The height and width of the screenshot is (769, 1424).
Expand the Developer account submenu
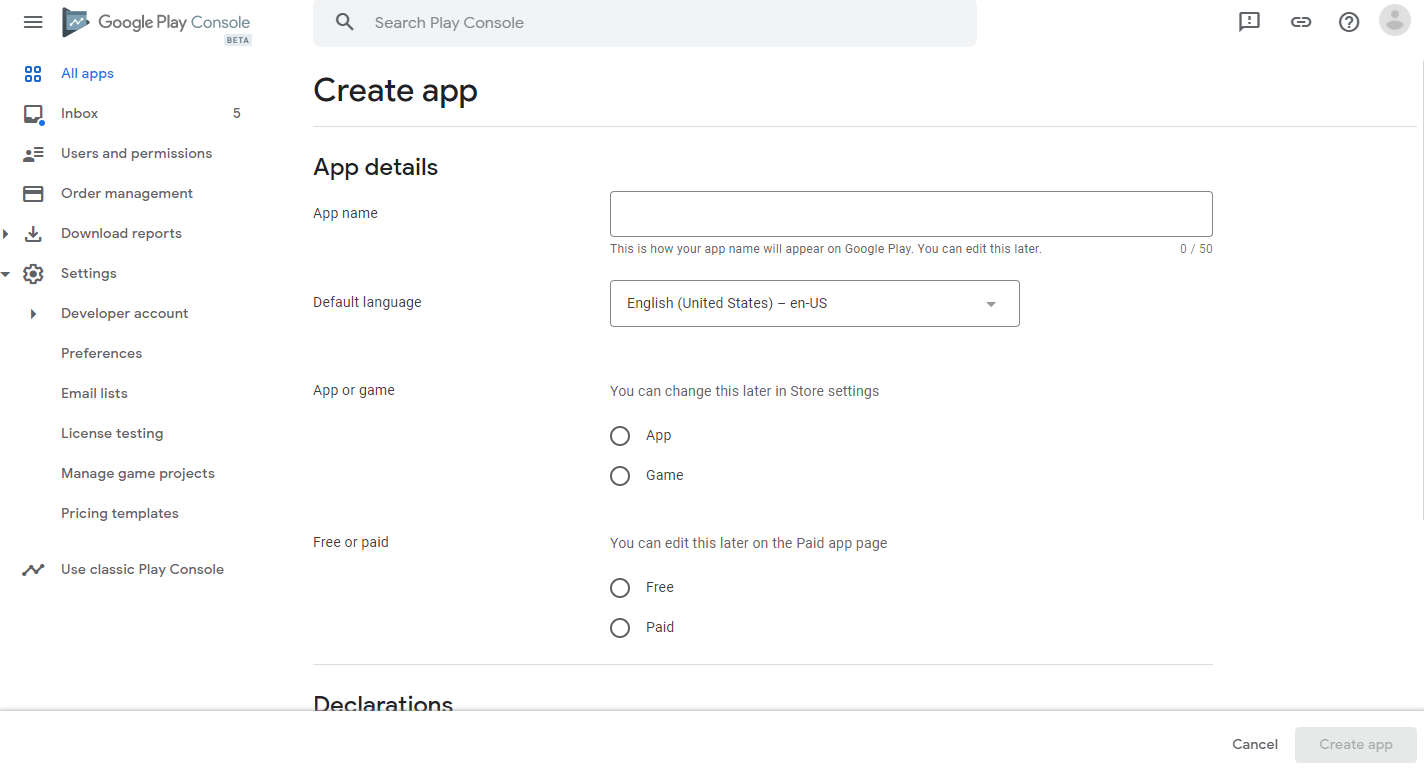33,314
